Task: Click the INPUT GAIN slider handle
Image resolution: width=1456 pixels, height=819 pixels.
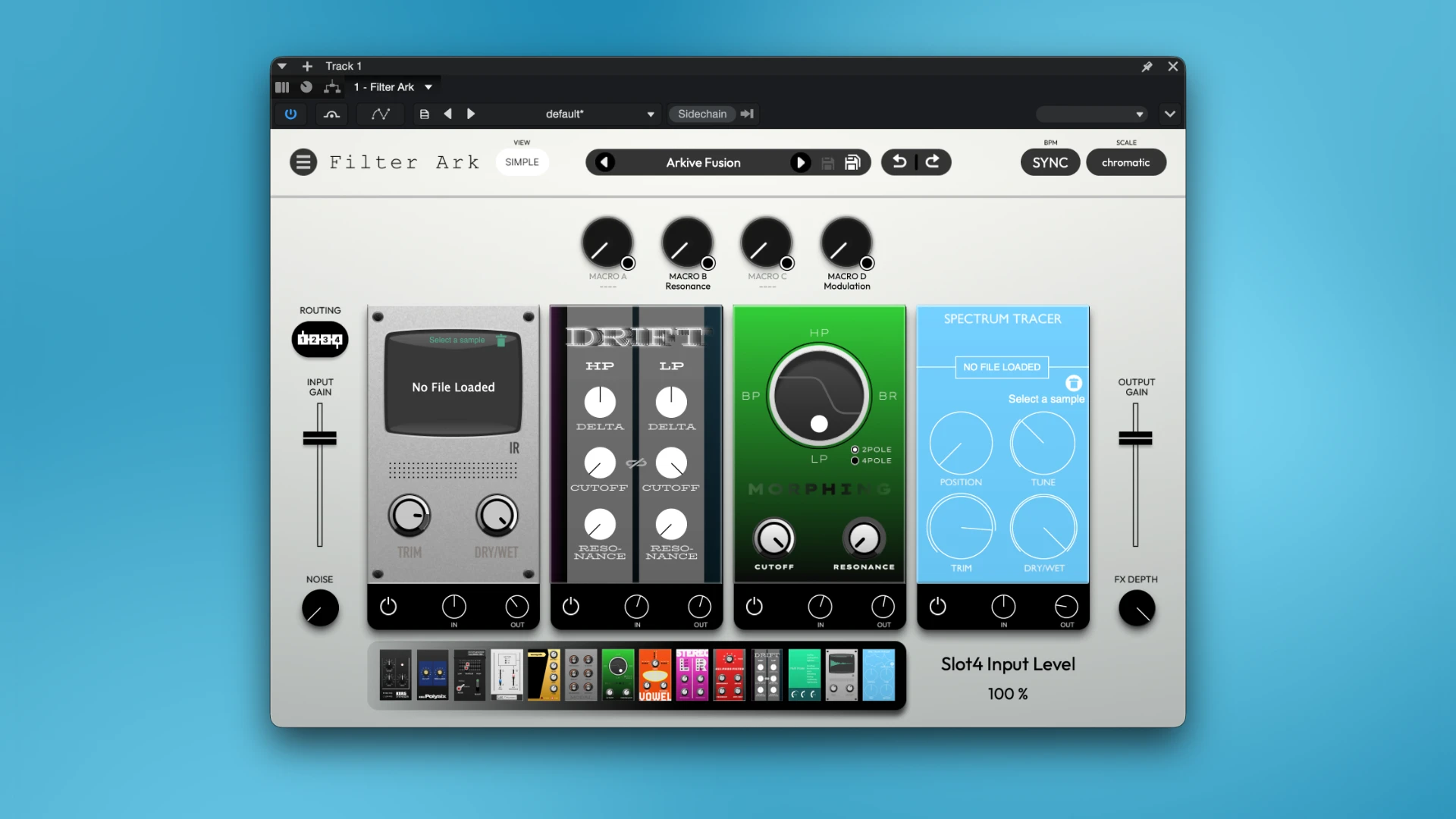Action: 320,438
